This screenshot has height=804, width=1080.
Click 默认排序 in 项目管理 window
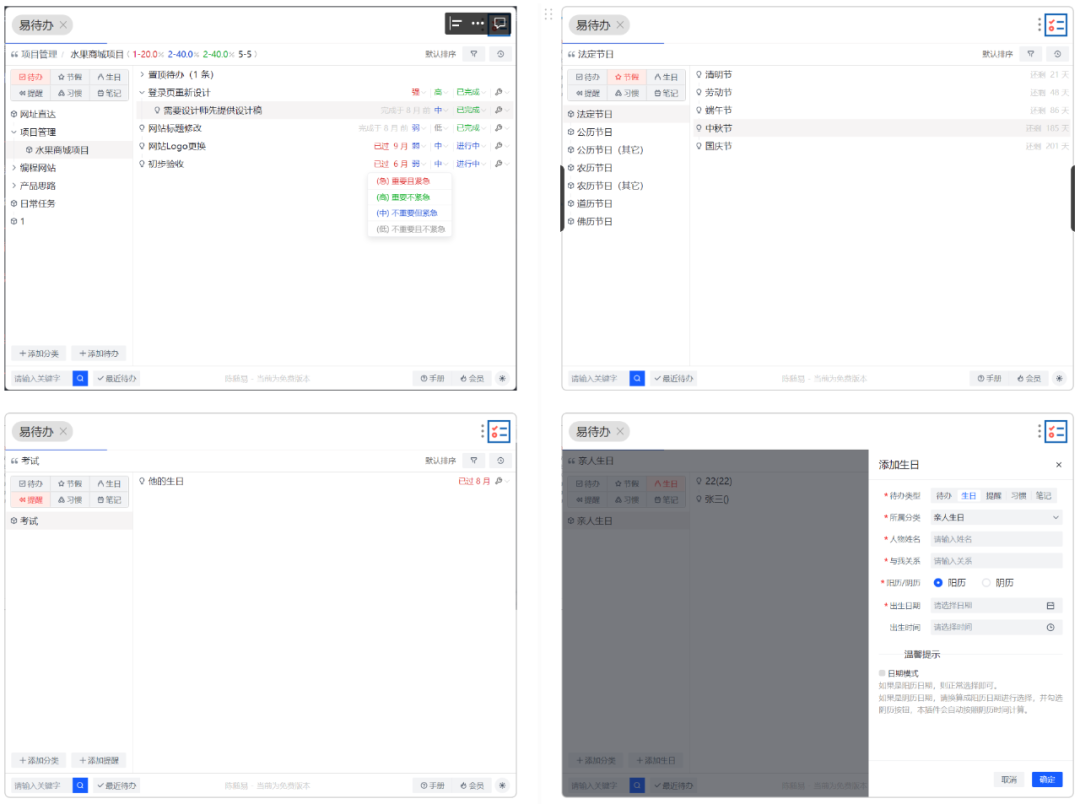(441, 54)
